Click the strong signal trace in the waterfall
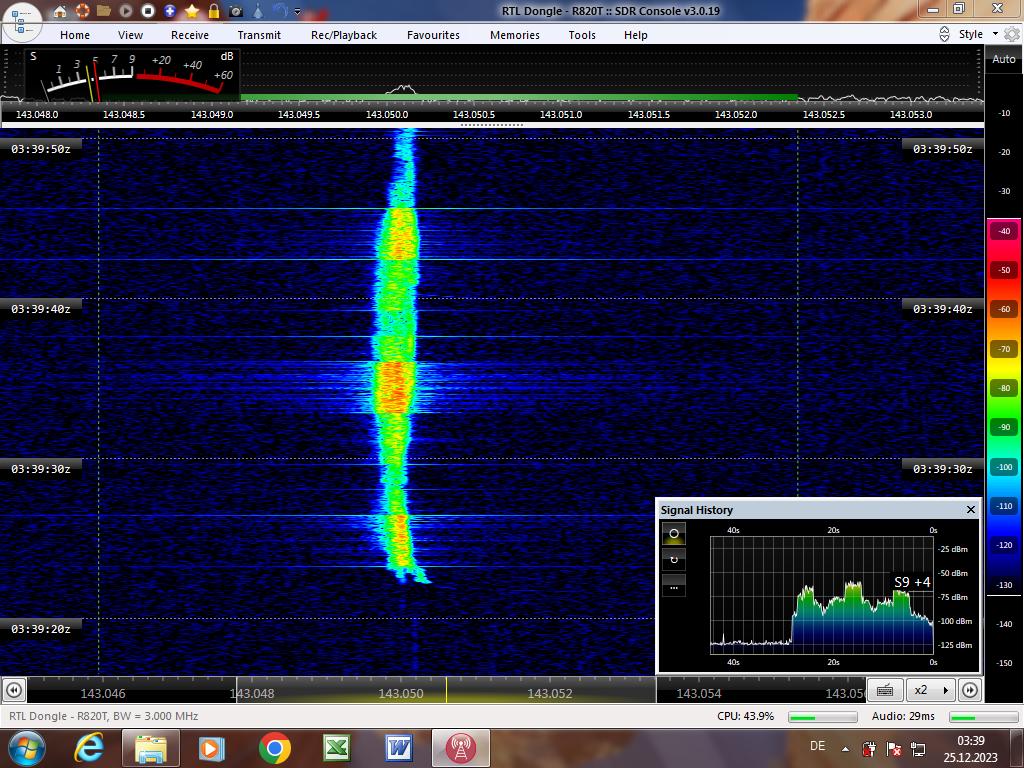The width and height of the screenshot is (1024, 768). [396, 385]
